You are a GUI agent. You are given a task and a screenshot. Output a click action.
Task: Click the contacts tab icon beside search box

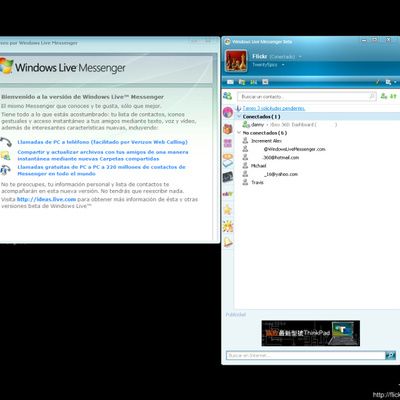[228, 96]
